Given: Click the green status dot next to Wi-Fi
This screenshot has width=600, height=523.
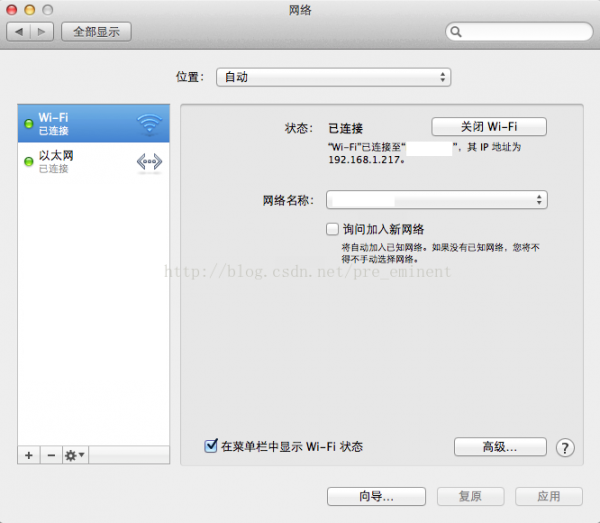Looking at the screenshot, I should pyautogui.click(x=29, y=124).
